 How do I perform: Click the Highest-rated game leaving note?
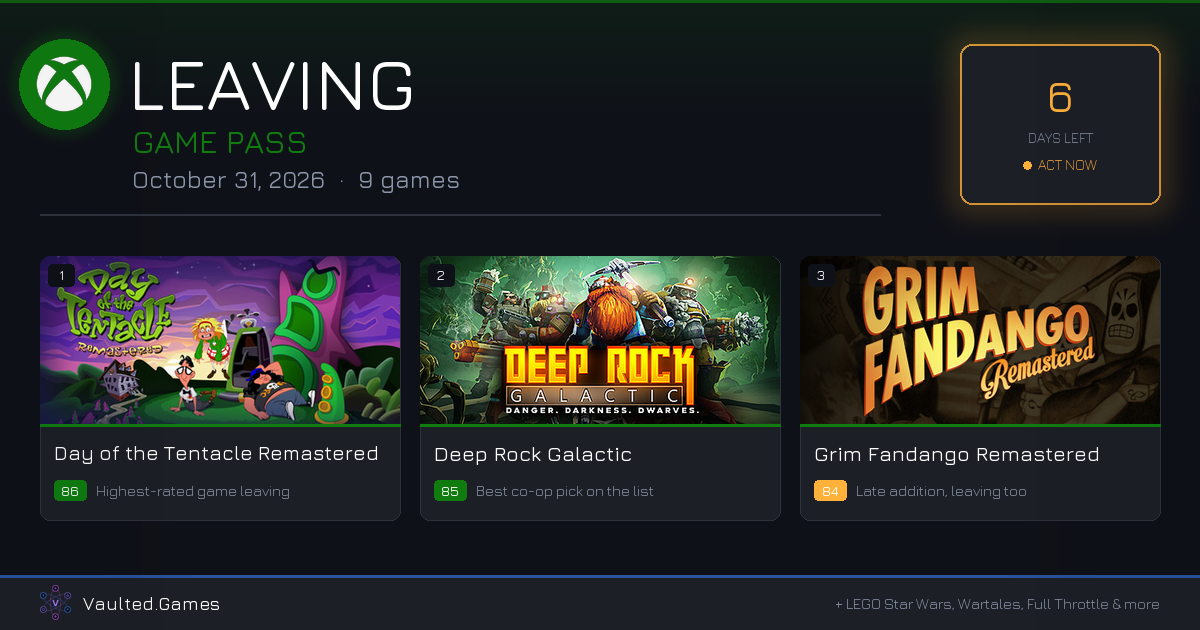tap(193, 491)
